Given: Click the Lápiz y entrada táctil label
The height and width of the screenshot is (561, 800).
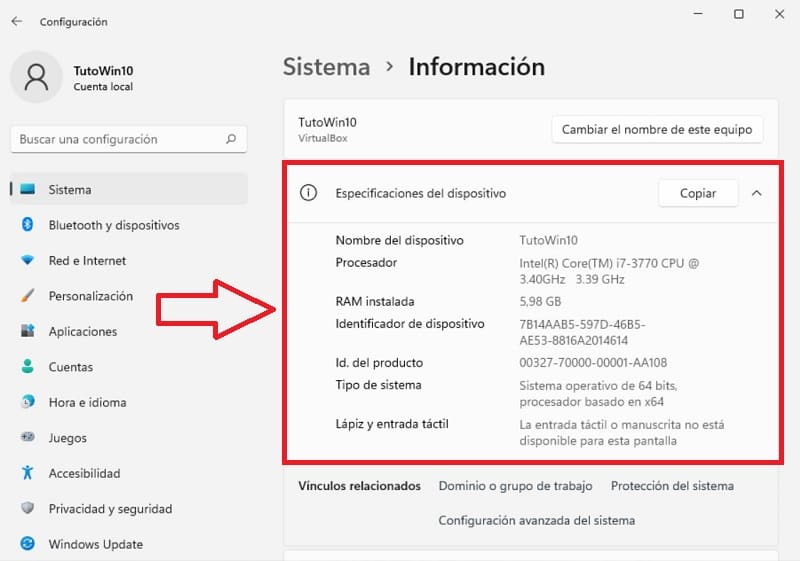Looking at the screenshot, I should (x=392, y=424).
